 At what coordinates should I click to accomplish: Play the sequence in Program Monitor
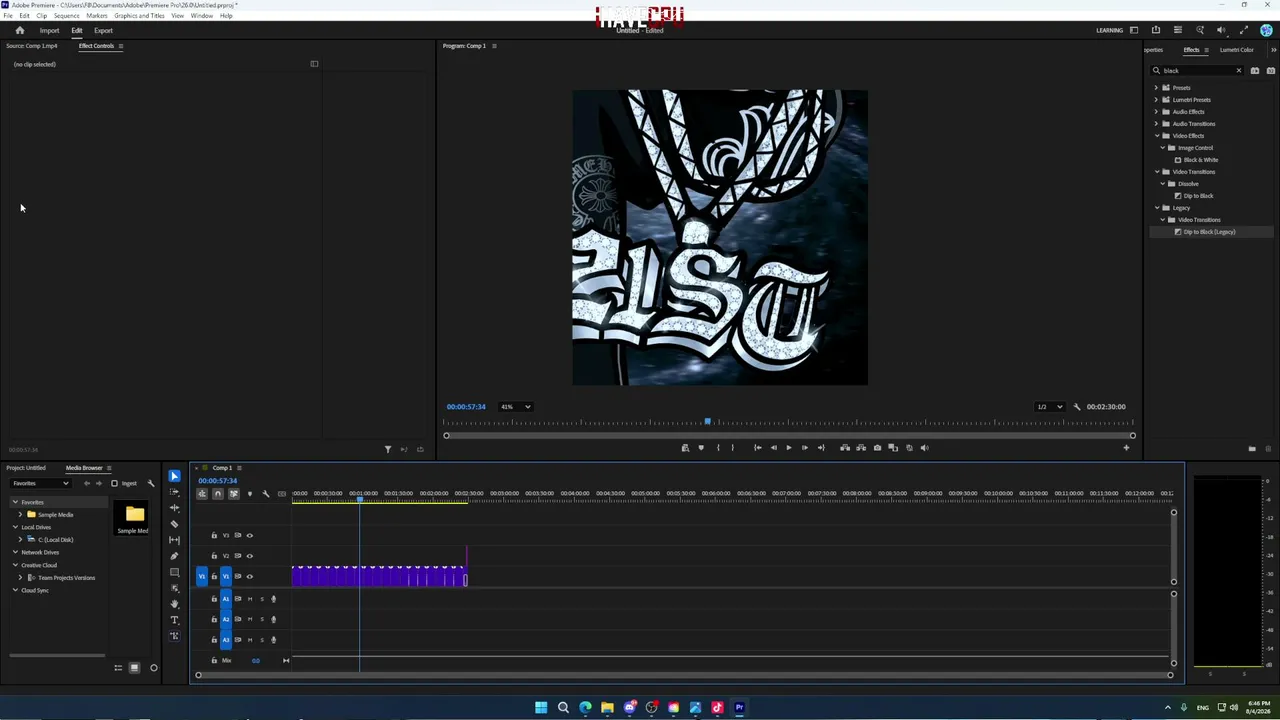click(x=788, y=448)
